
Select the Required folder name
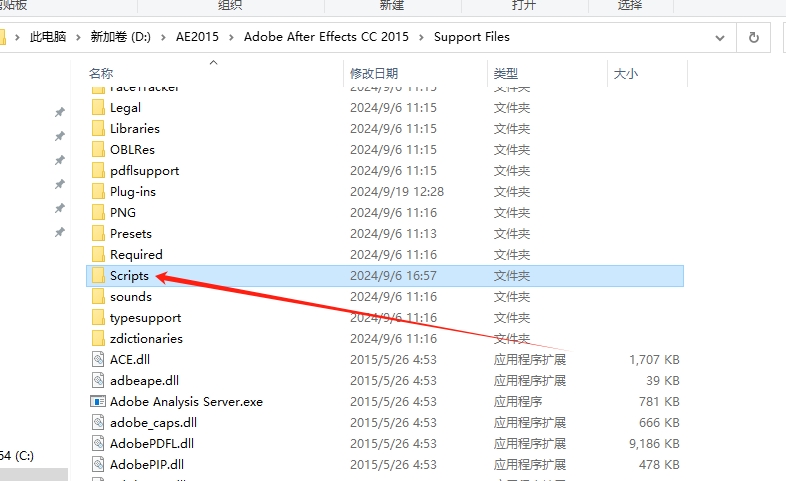tap(136, 255)
